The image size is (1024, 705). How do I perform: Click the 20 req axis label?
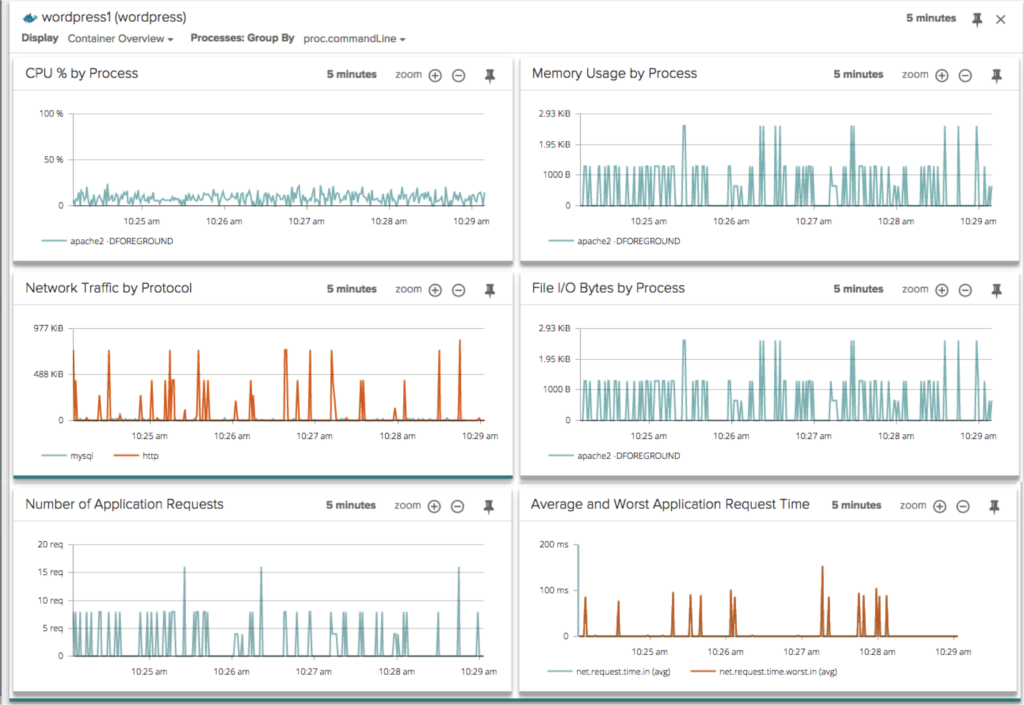pos(50,544)
